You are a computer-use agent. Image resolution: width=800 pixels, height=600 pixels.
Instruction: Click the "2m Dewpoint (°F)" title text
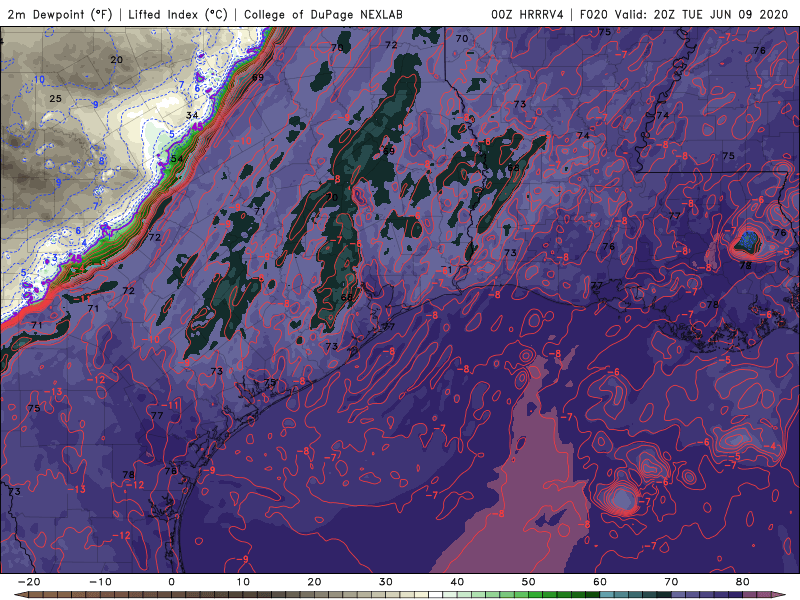(x=60, y=14)
